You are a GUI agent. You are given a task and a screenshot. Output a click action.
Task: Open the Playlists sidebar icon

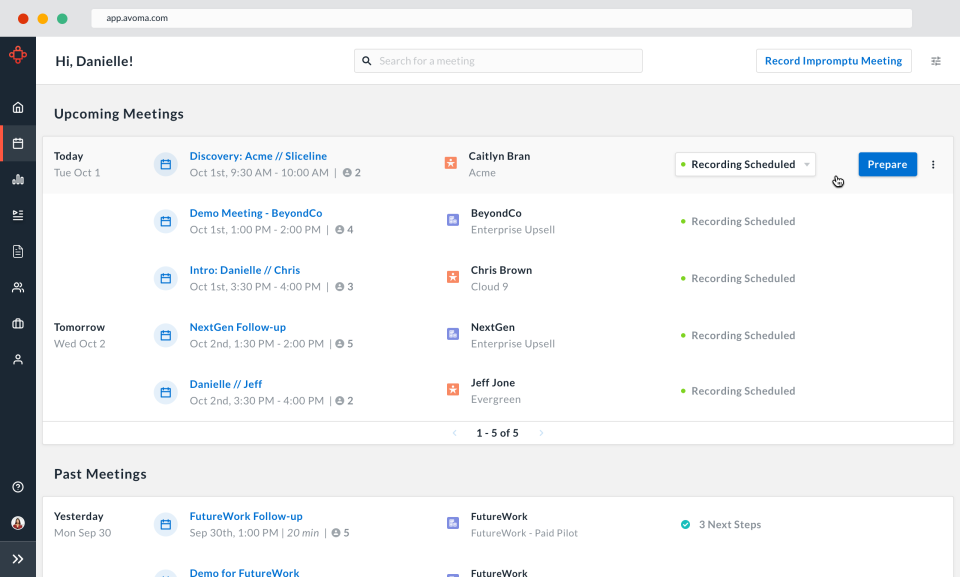(17, 214)
